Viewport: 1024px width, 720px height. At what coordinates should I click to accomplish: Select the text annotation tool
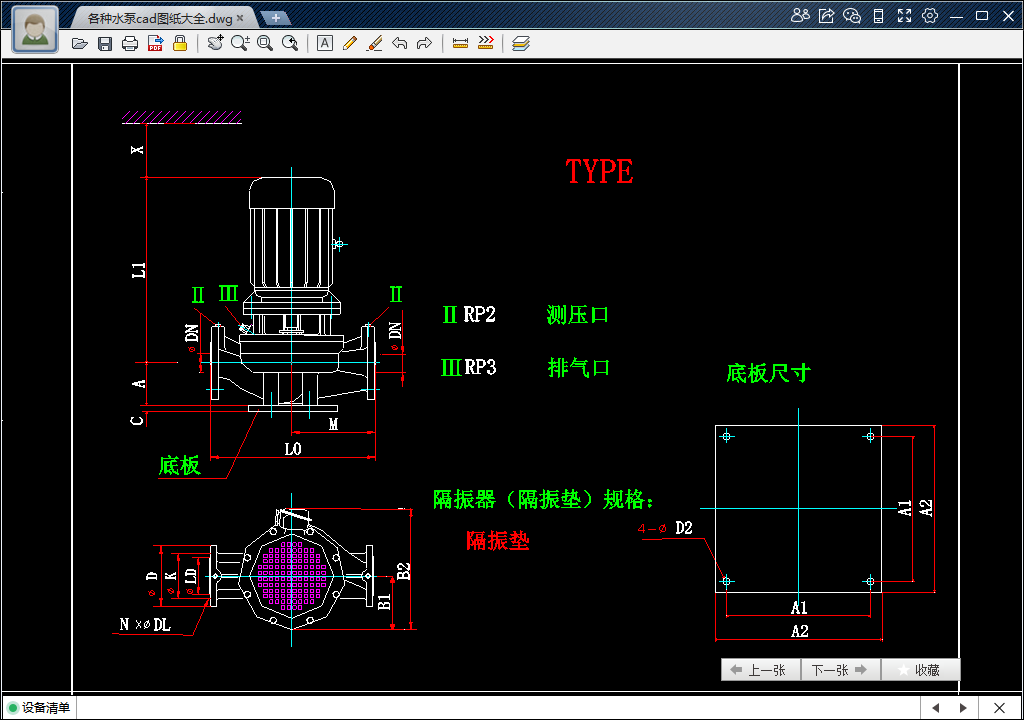click(x=324, y=43)
